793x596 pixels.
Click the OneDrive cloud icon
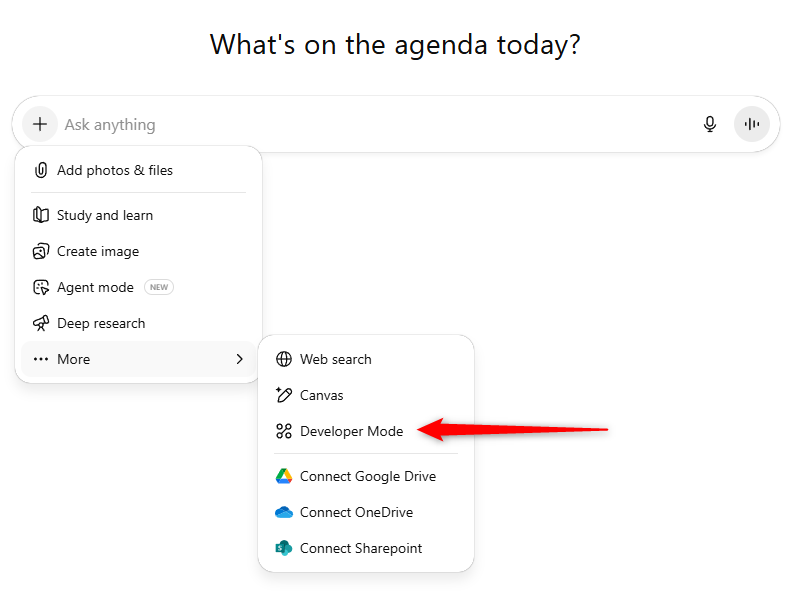[x=284, y=512]
